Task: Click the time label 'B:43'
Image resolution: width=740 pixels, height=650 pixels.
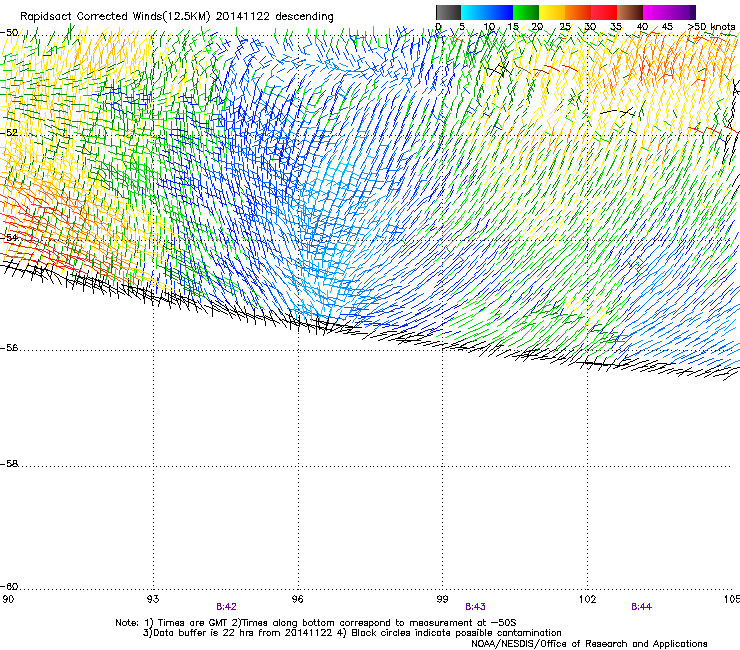Action: click(x=475, y=607)
